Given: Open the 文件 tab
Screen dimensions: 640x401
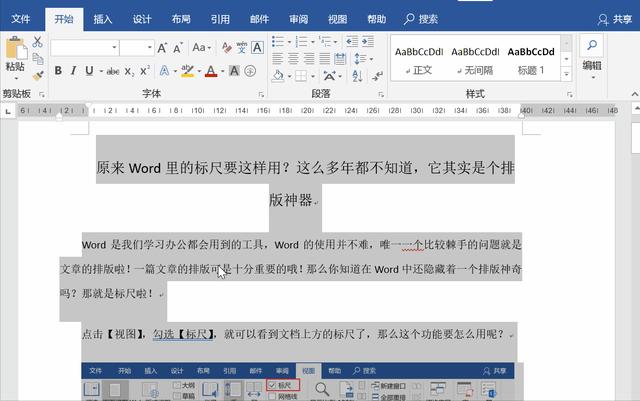Looking at the screenshot, I should pyautogui.click(x=21, y=19).
